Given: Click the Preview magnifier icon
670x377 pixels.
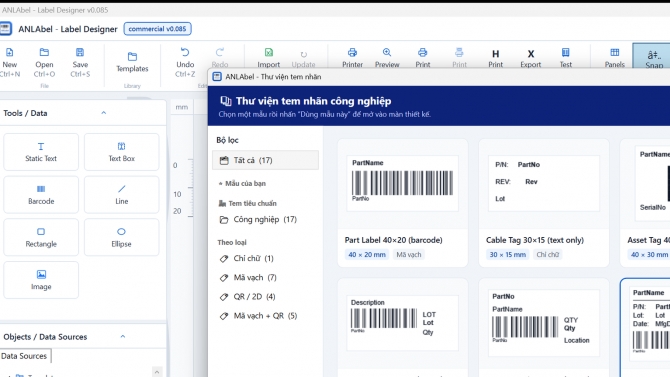Looking at the screenshot, I should click(x=387, y=52).
